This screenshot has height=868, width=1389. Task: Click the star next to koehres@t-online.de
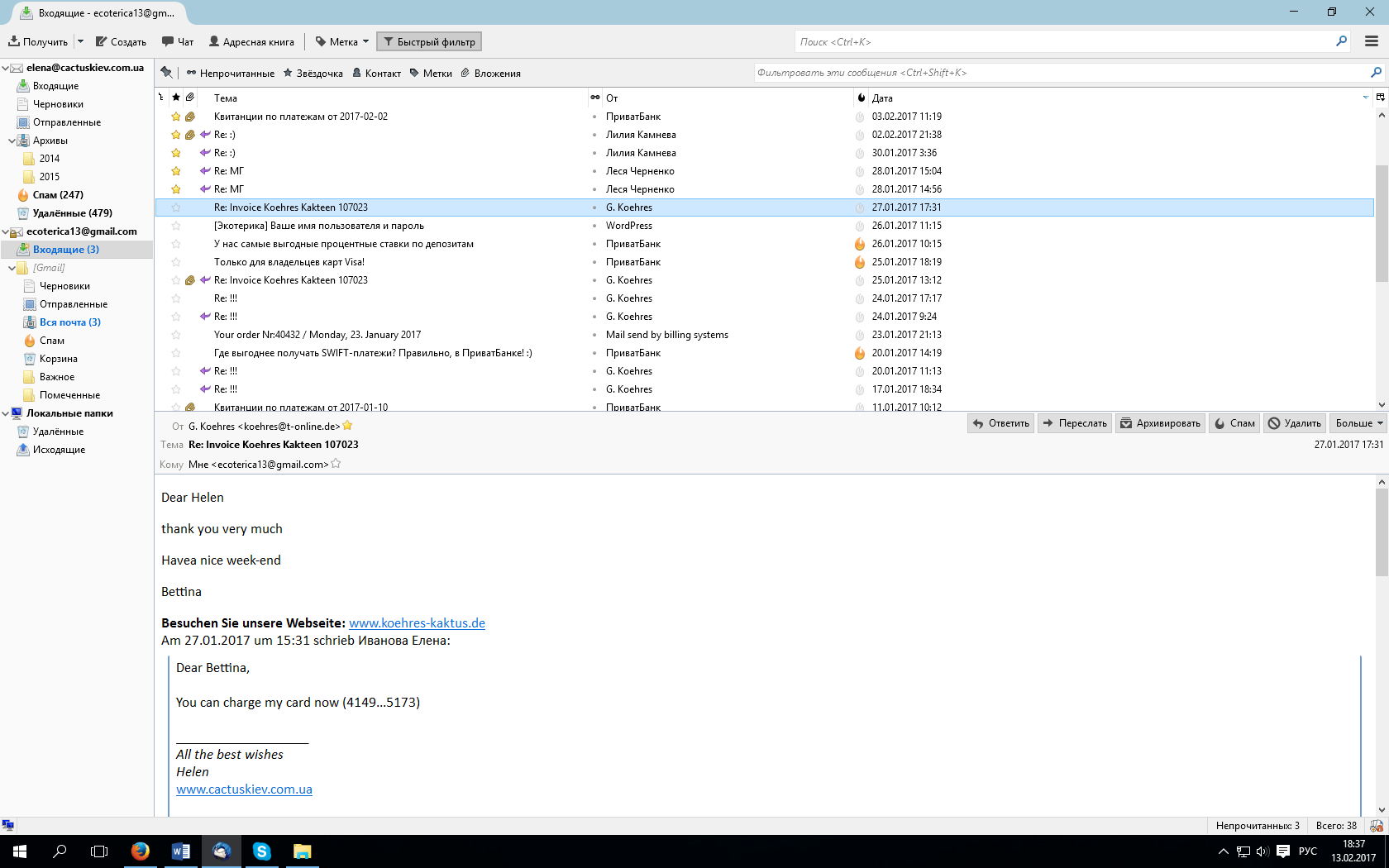pos(348,426)
